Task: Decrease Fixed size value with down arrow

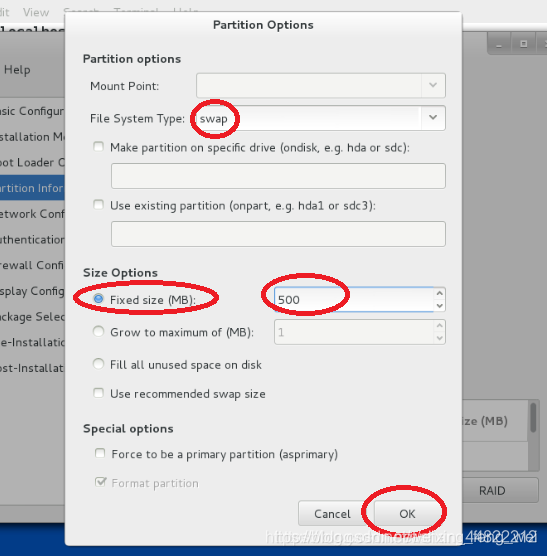Action: pos(440,306)
